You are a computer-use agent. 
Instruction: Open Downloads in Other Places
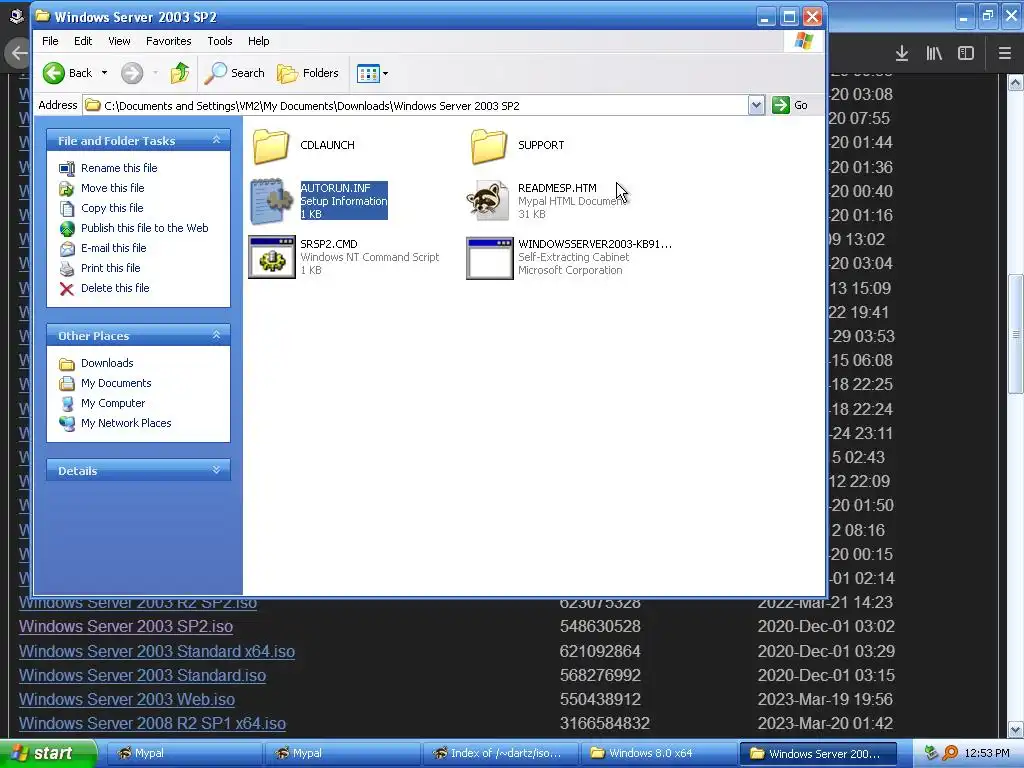(106, 363)
